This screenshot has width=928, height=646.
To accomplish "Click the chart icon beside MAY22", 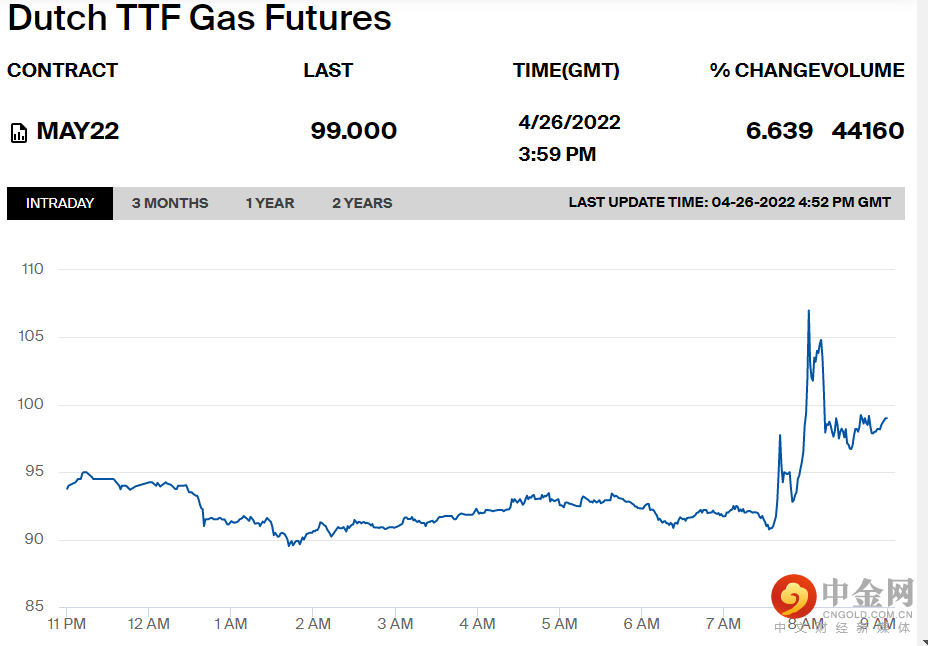I will coord(18,133).
